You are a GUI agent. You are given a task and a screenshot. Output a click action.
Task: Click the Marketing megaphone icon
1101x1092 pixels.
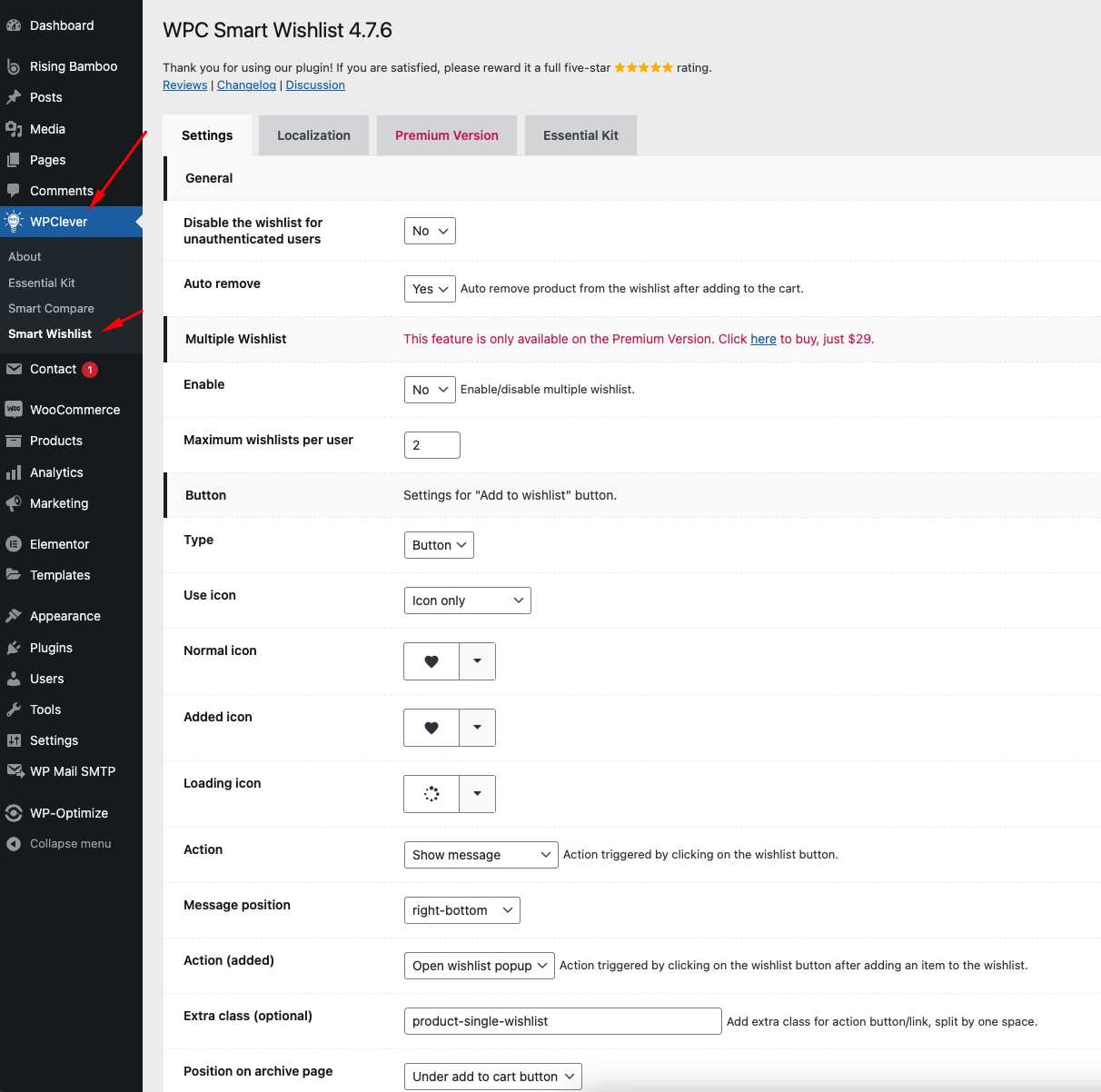coord(14,503)
